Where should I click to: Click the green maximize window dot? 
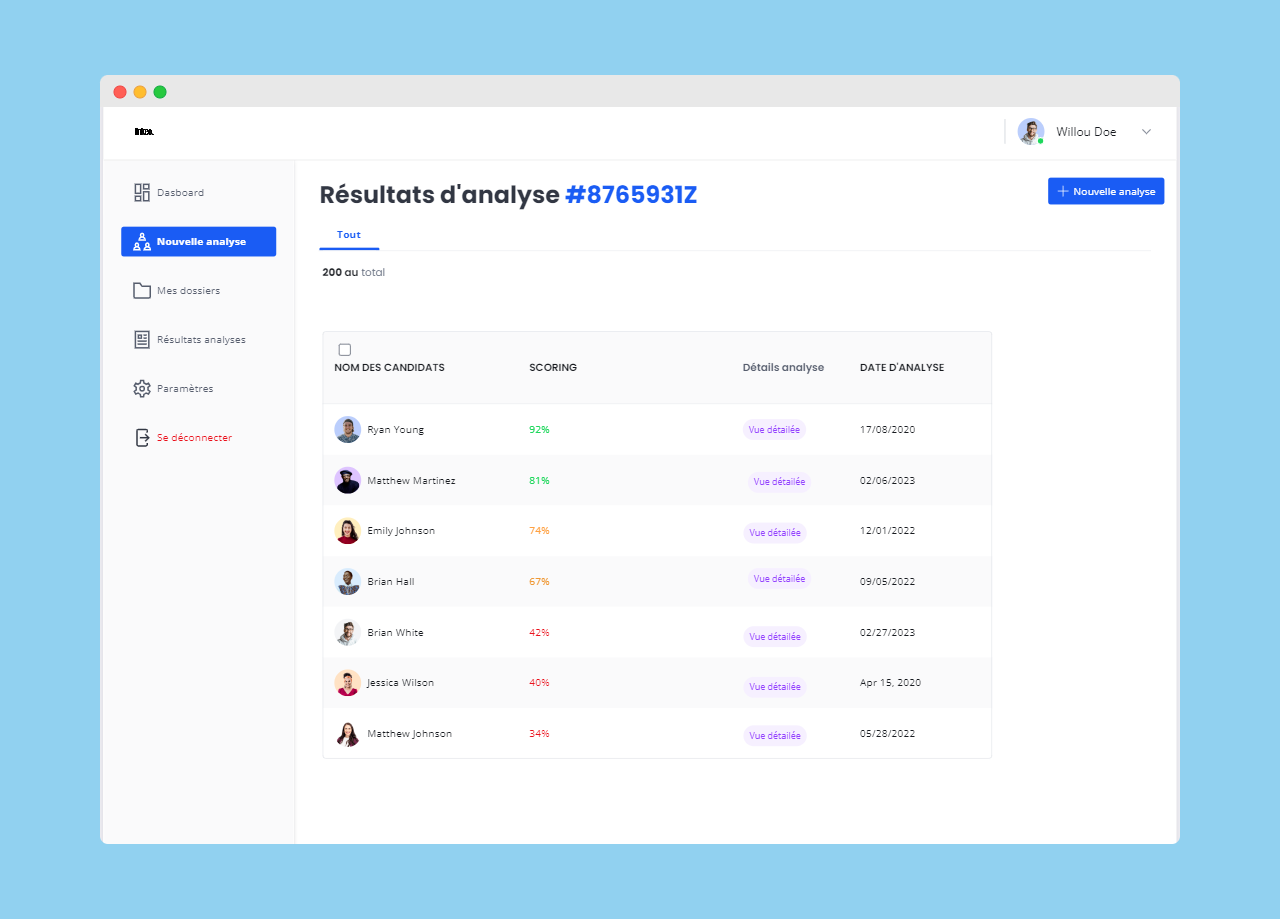[160, 92]
